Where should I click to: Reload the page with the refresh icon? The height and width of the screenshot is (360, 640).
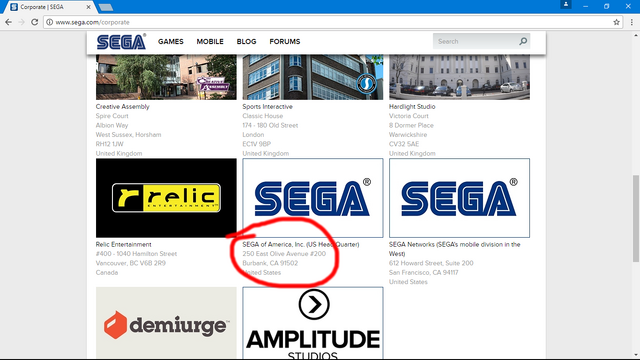[x=35, y=22]
